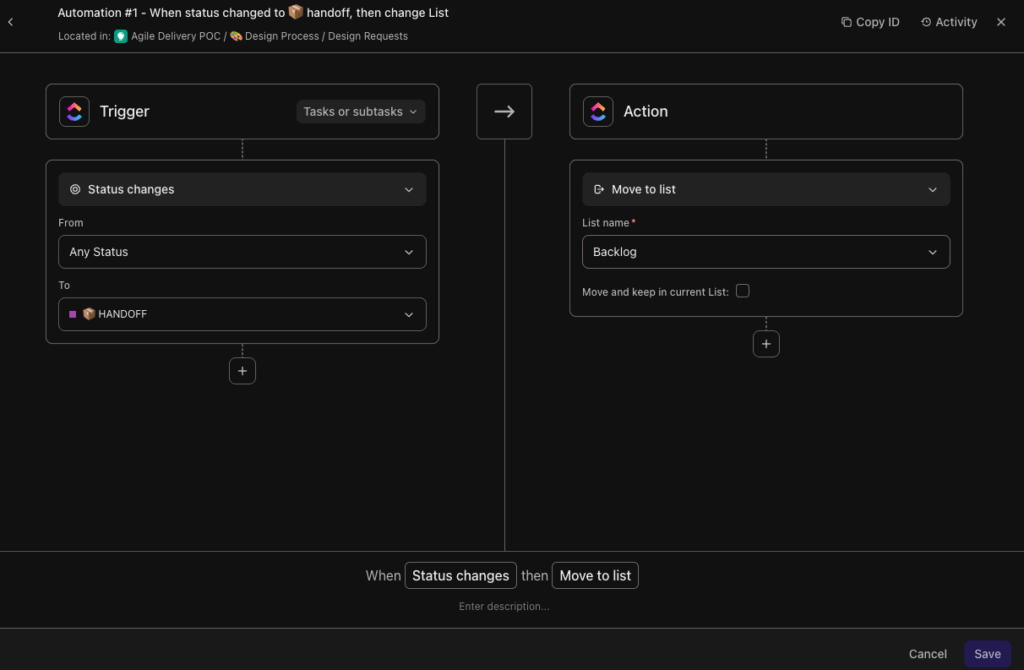Enable Move and keep in current List
This screenshot has height=670, width=1024.
741,290
